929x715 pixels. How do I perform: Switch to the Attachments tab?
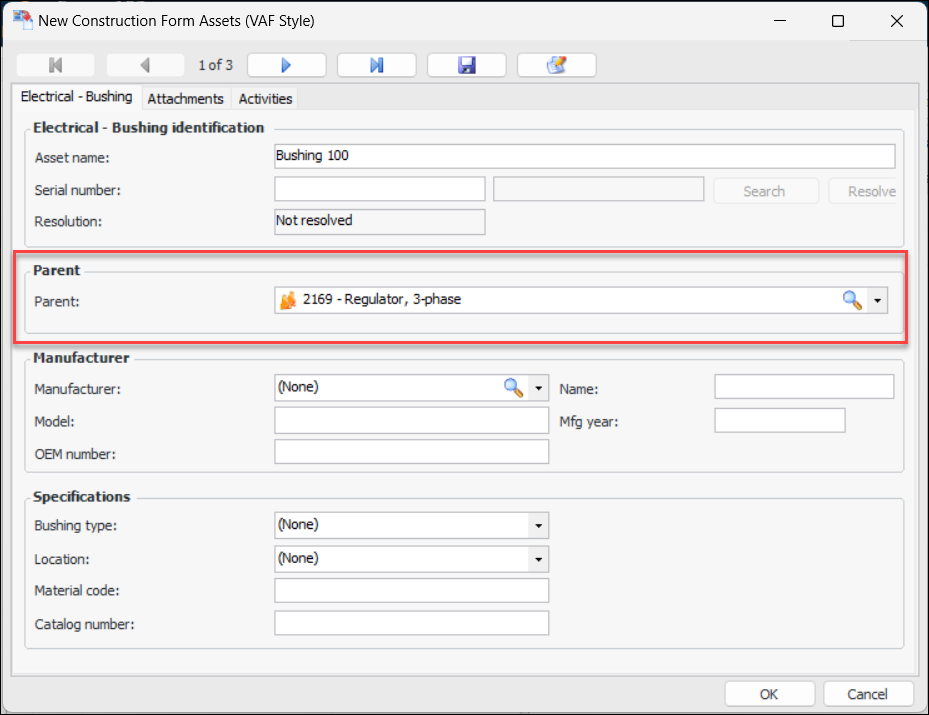tap(185, 99)
